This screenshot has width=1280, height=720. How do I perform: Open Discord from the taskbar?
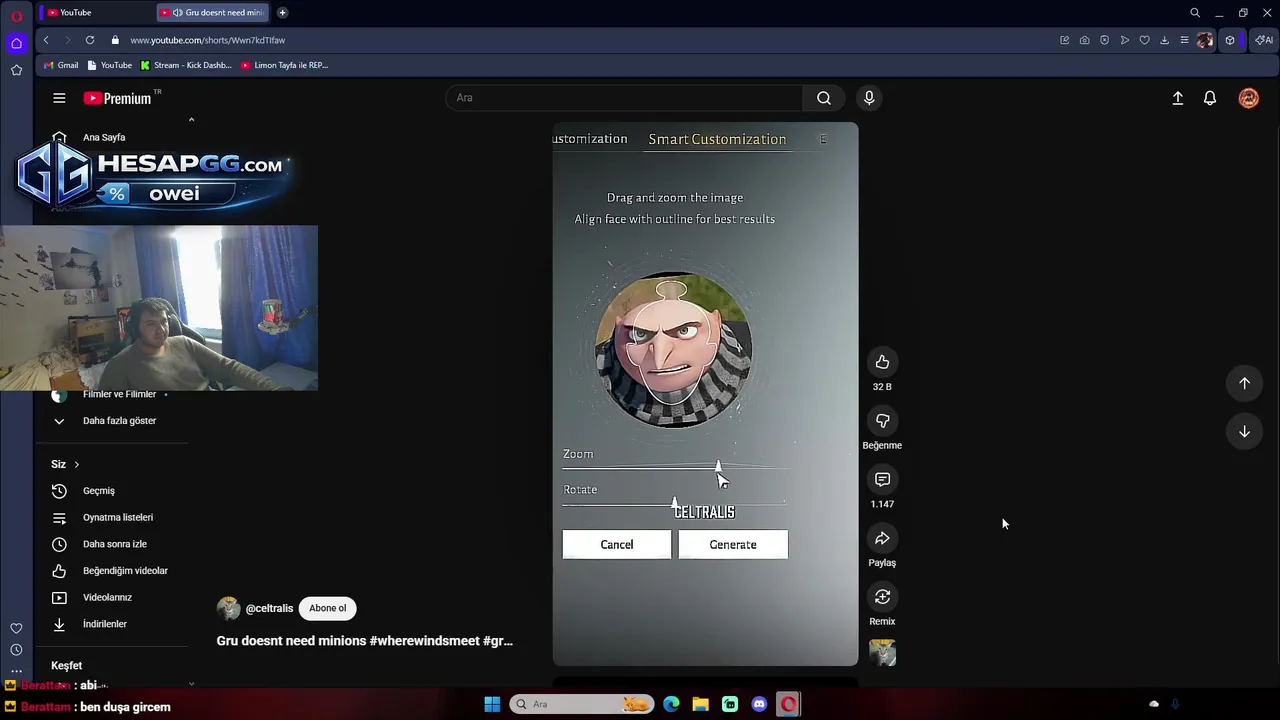coord(759,704)
